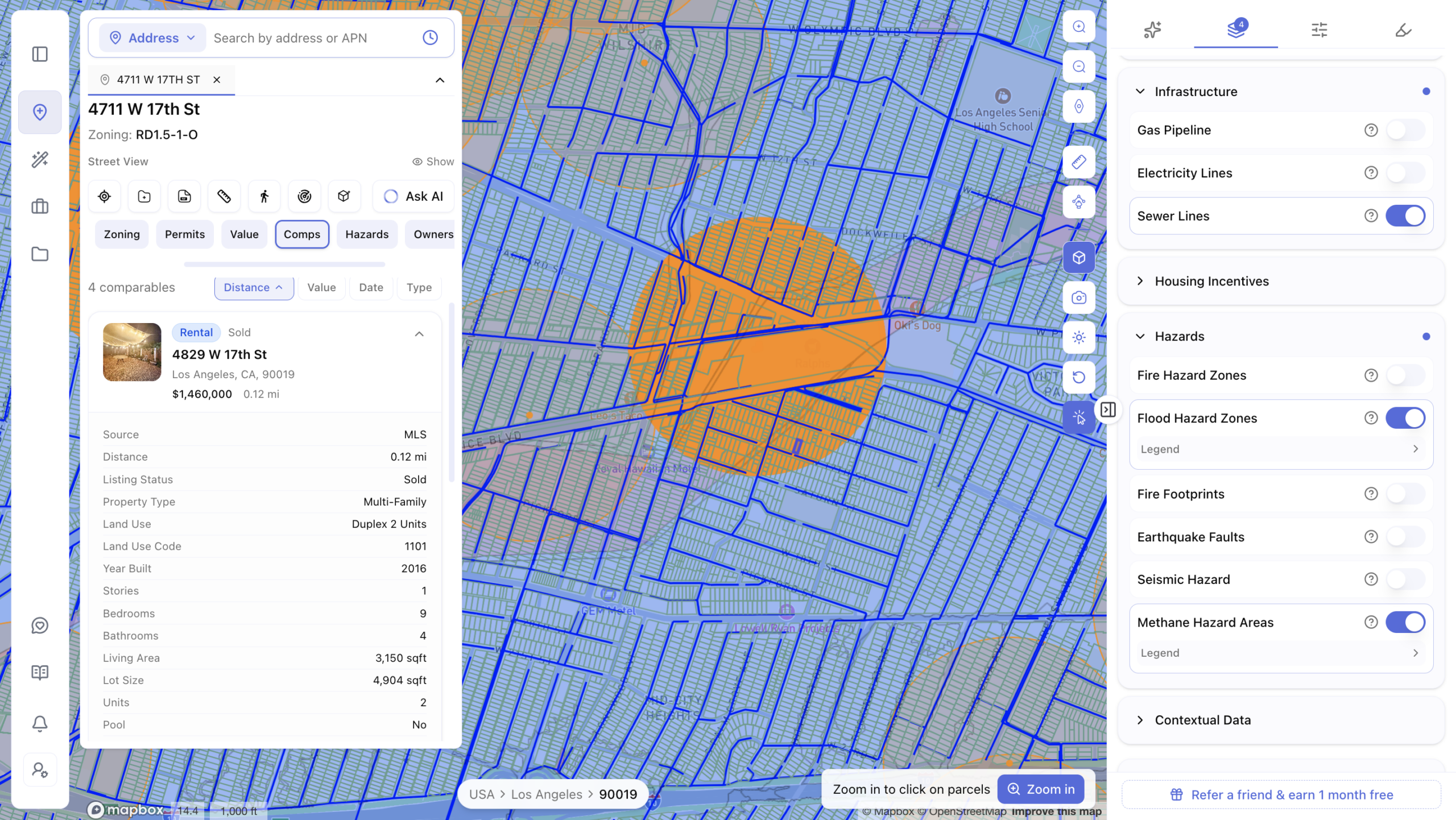Click the locate target icon in property toolbar

pyautogui.click(x=104, y=196)
